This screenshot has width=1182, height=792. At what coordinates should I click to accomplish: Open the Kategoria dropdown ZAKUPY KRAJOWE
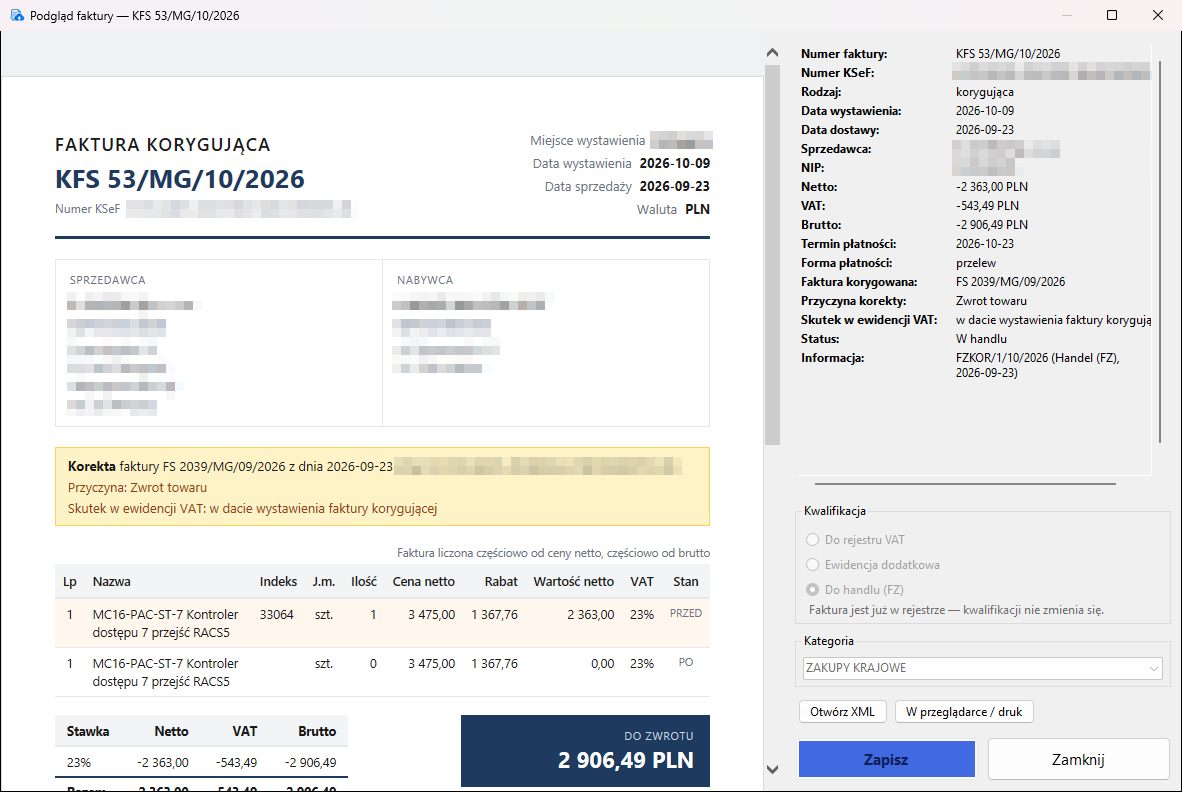click(982, 668)
